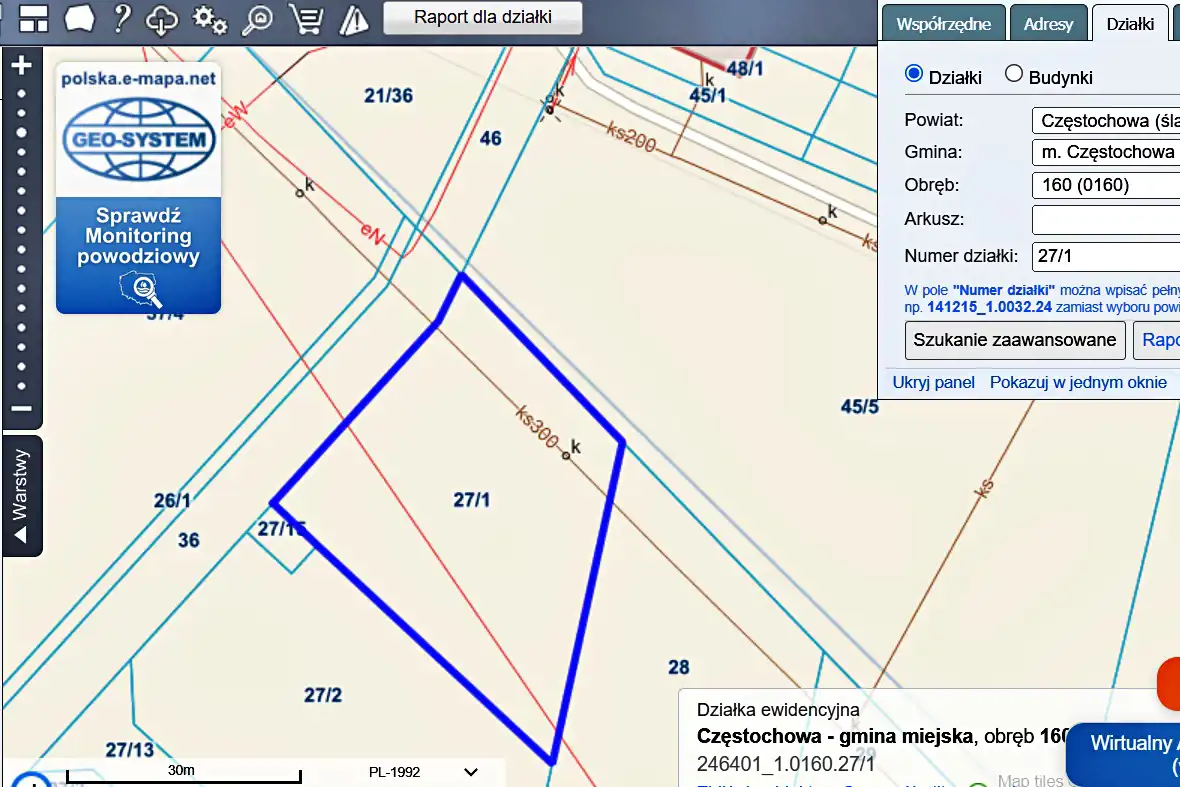Zoom out with the minus button
1180x787 pixels.
[21, 409]
